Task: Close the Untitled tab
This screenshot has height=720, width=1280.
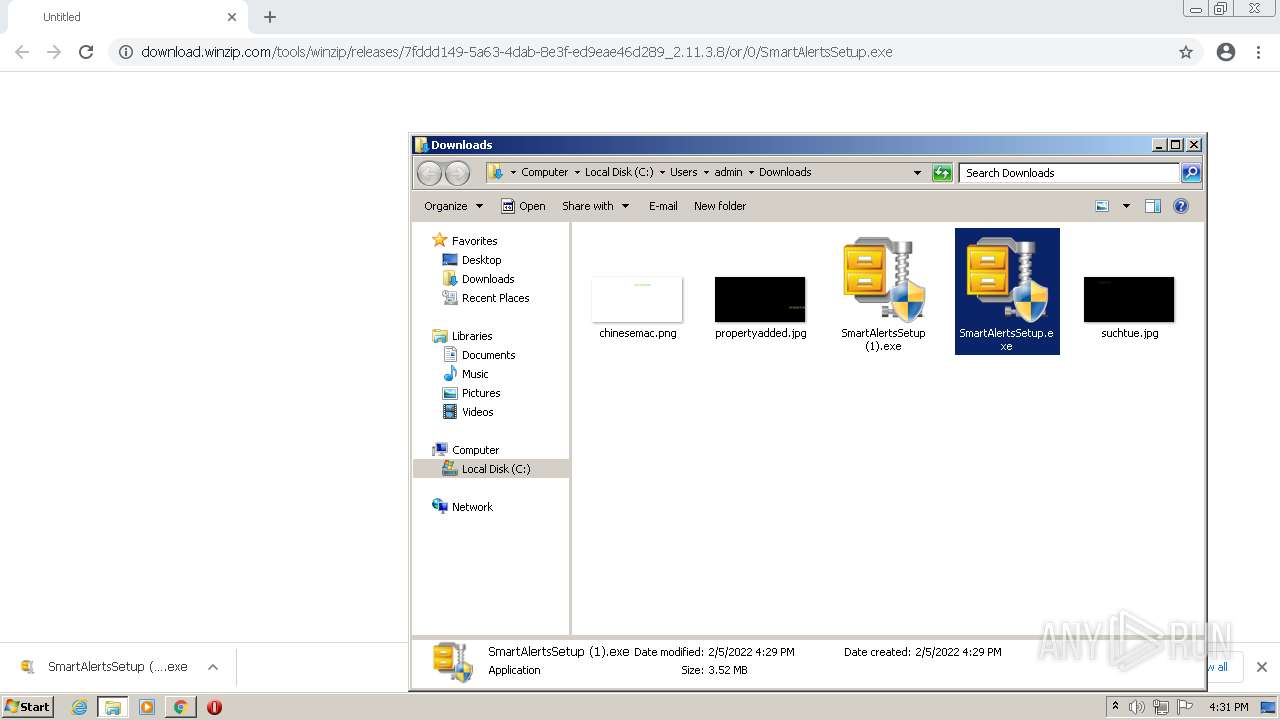Action: [232, 17]
